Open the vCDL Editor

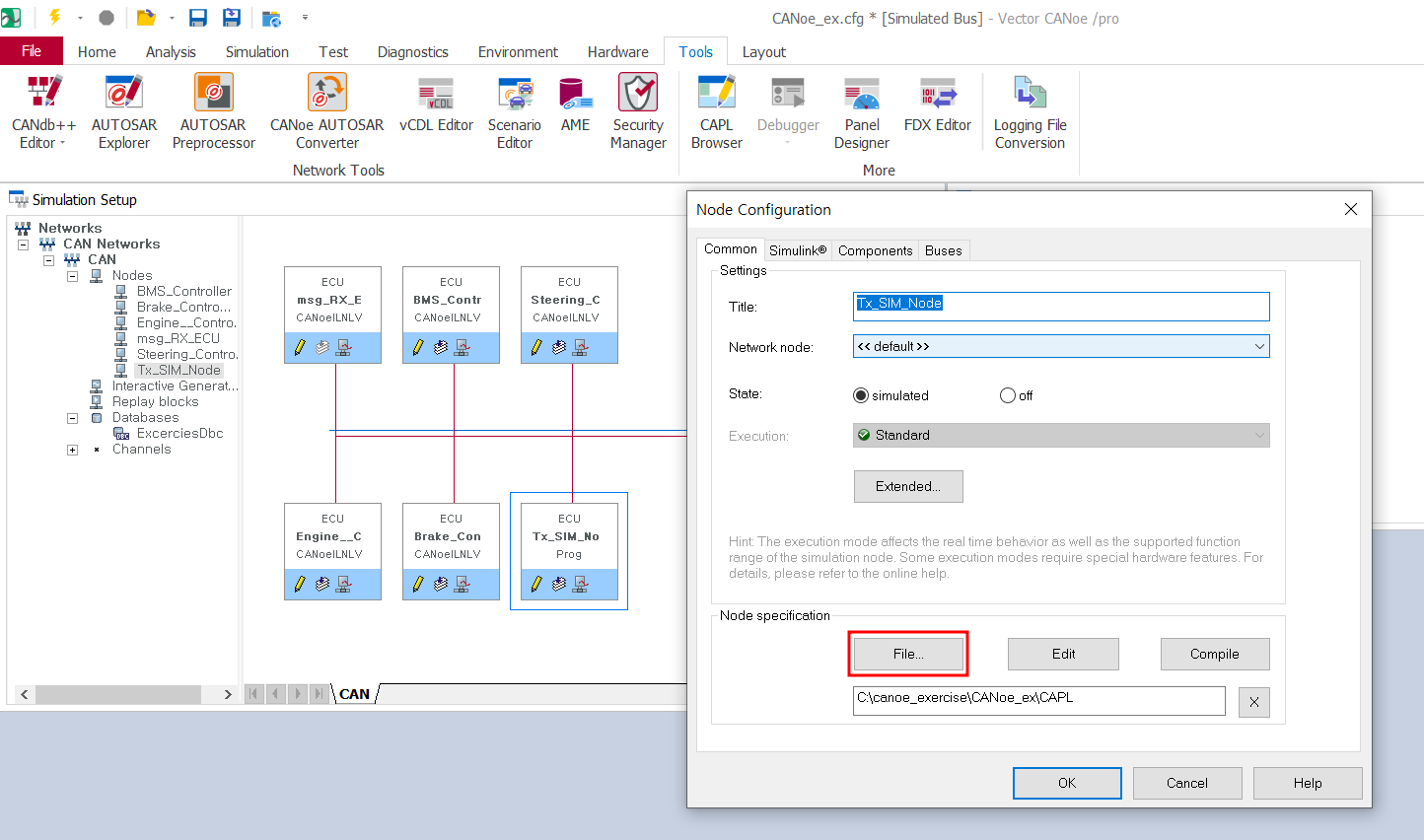point(436,104)
